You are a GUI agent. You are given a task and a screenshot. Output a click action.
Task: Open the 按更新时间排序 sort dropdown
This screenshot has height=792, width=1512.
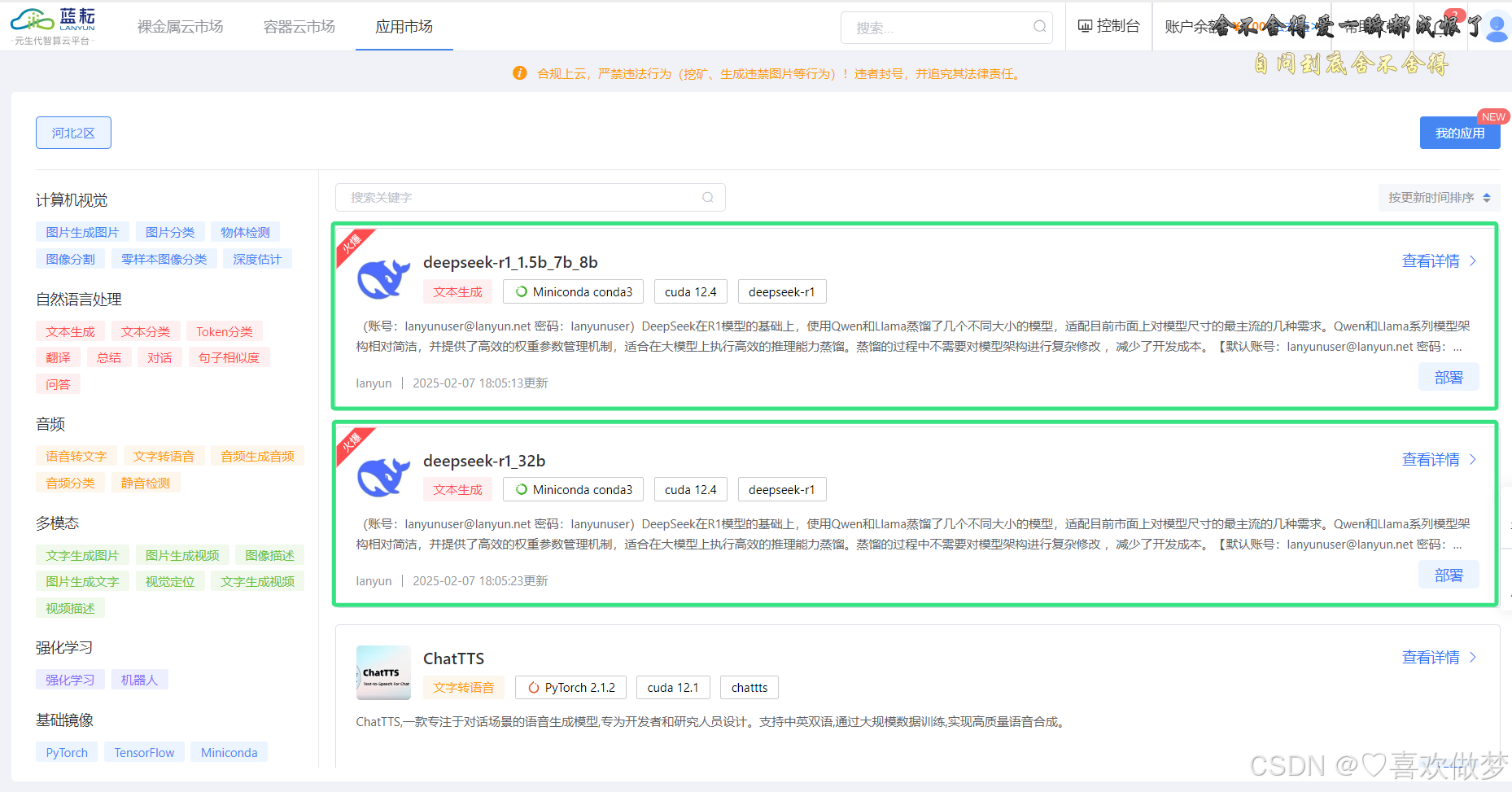pyautogui.click(x=1439, y=198)
